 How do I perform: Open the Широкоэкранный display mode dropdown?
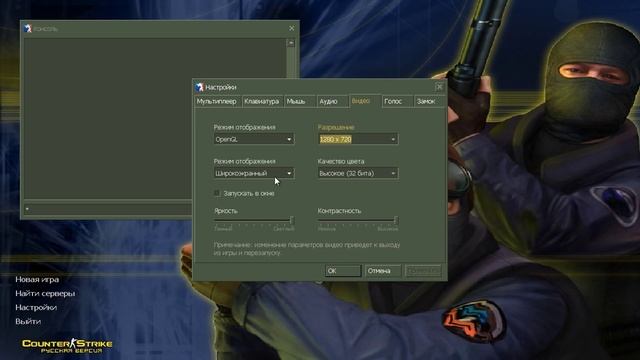click(253, 173)
